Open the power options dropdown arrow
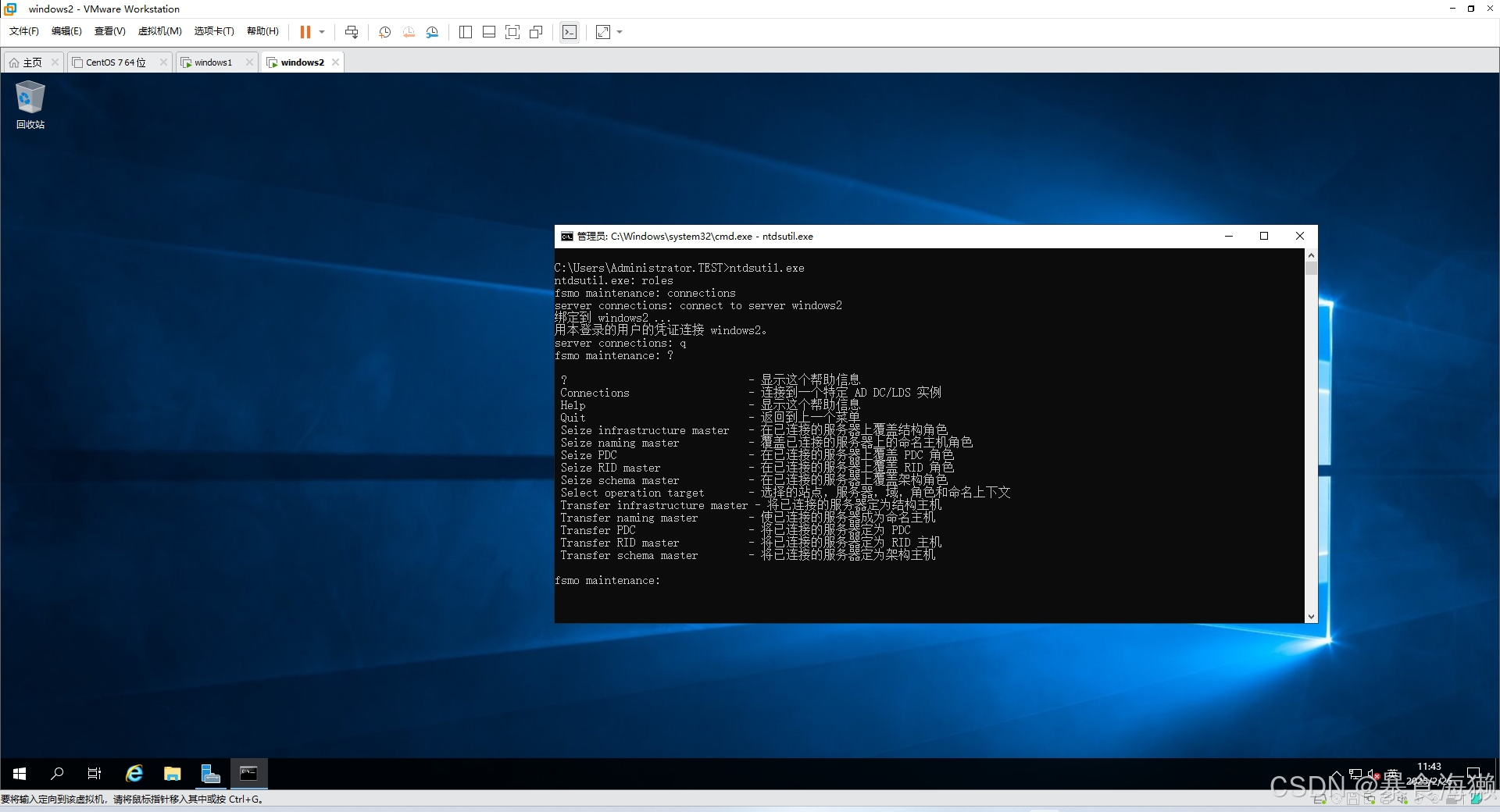The width and height of the screenshot is (1500, 812). click(x=322, y=32)
